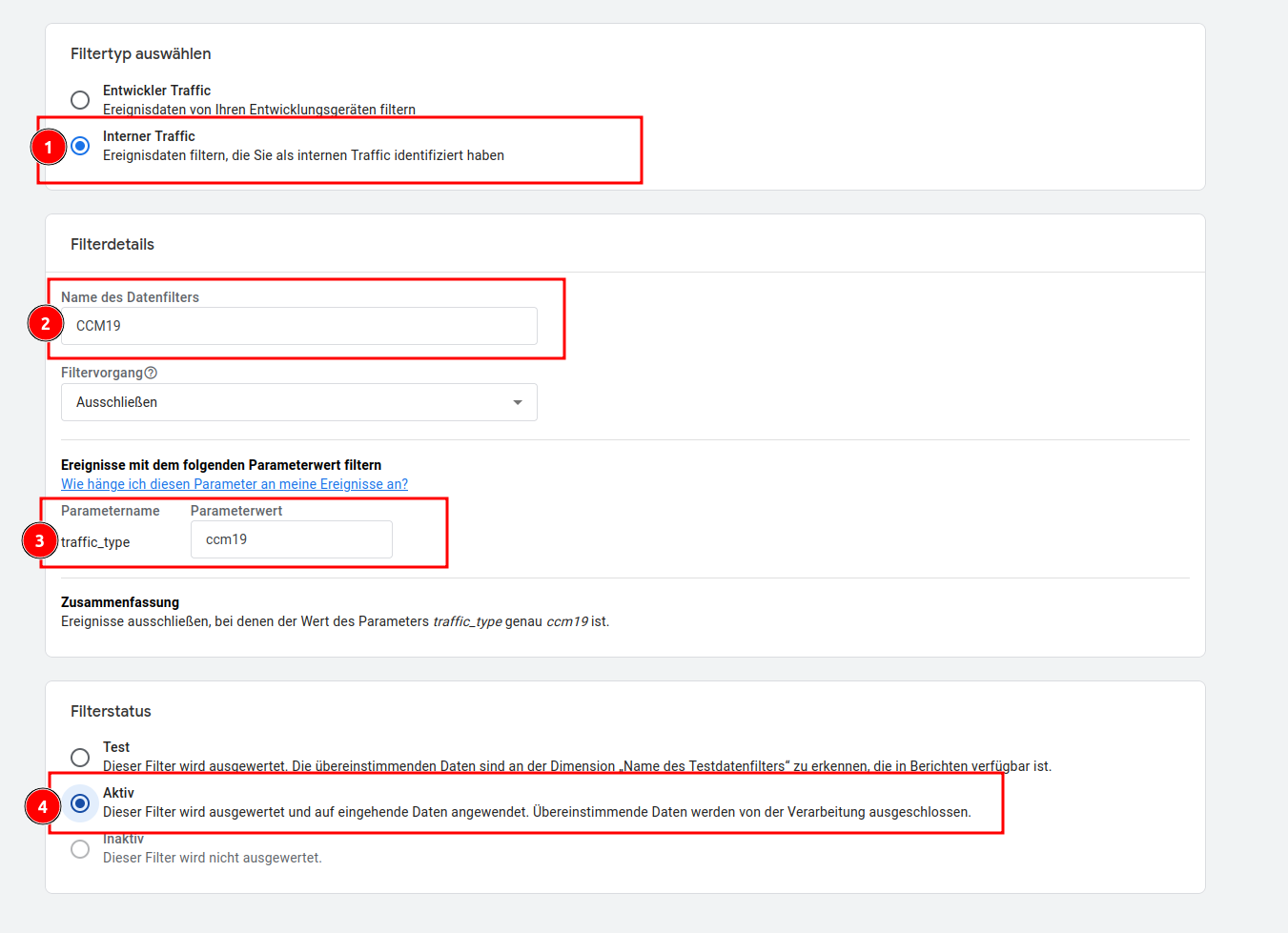
Task: Click the 'Filterstatus' section heading
Action: 111,711
